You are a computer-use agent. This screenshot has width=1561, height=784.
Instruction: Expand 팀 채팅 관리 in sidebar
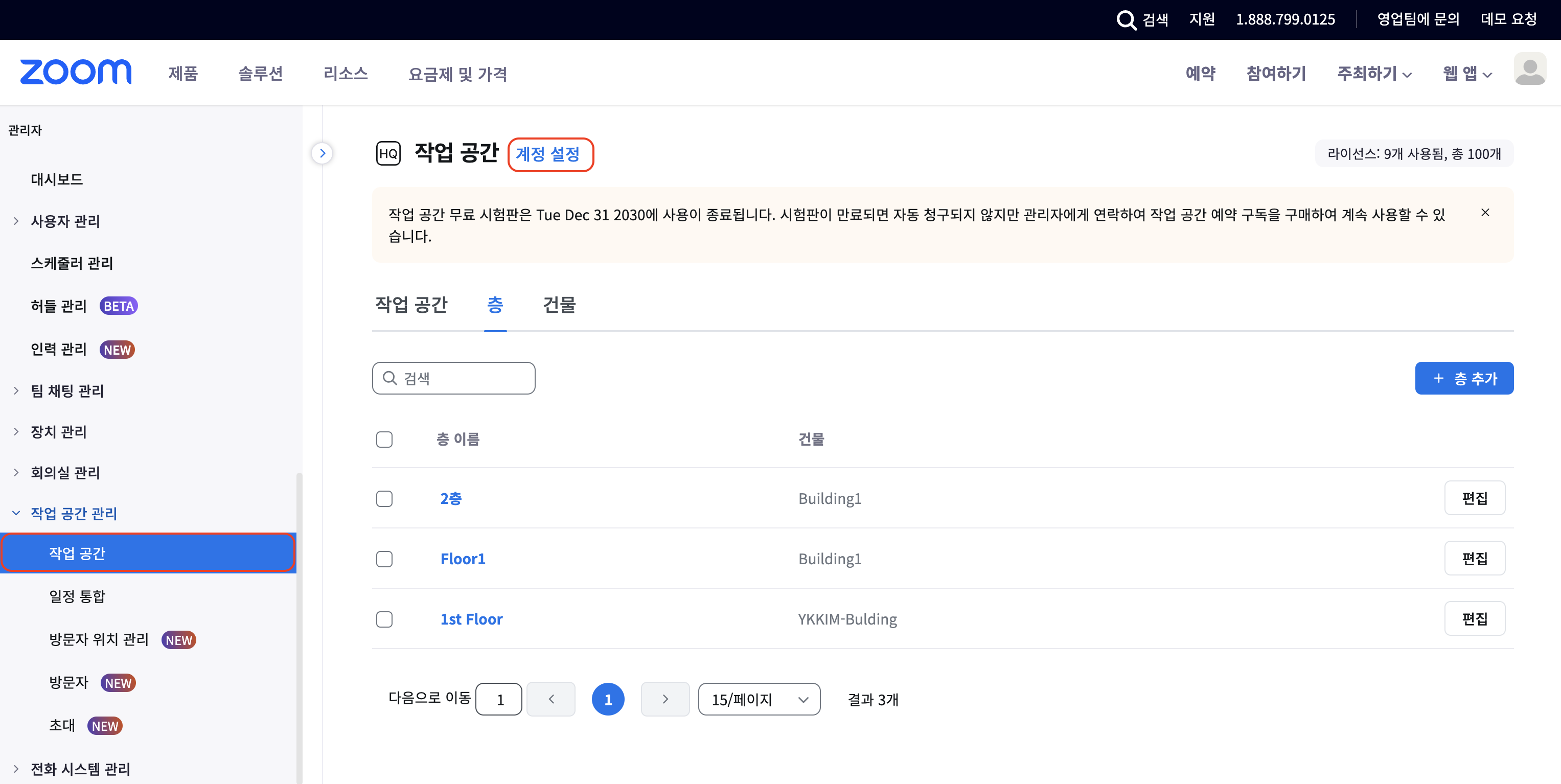[16, 391]
